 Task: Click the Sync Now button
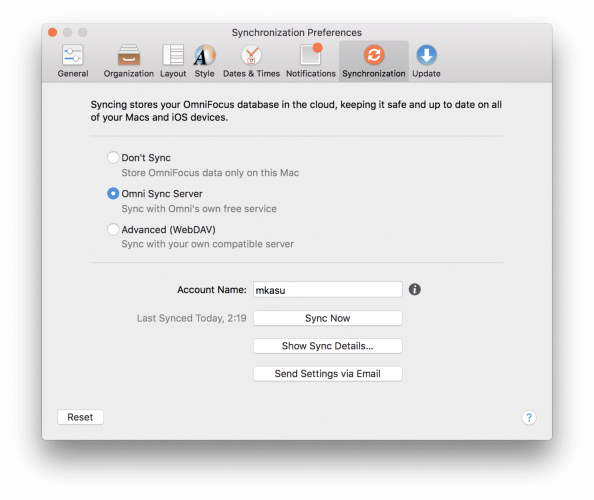coord(328,318)
